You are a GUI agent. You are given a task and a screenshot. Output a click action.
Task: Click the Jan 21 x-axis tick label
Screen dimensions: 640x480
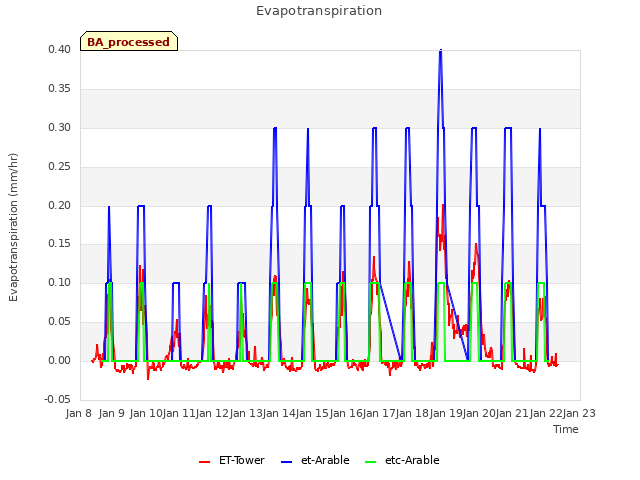pos(511,413)
